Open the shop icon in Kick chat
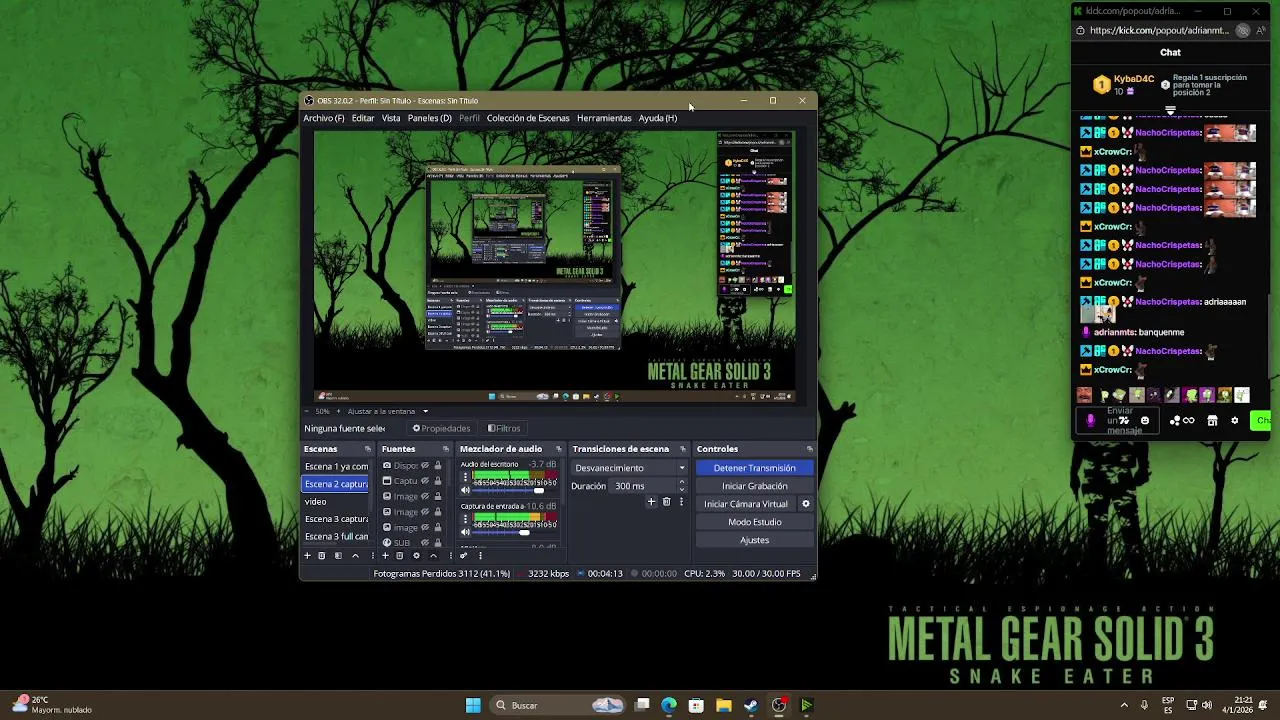The width and height of the screenshot is (1280, 720). click(x=1212, y=420)
